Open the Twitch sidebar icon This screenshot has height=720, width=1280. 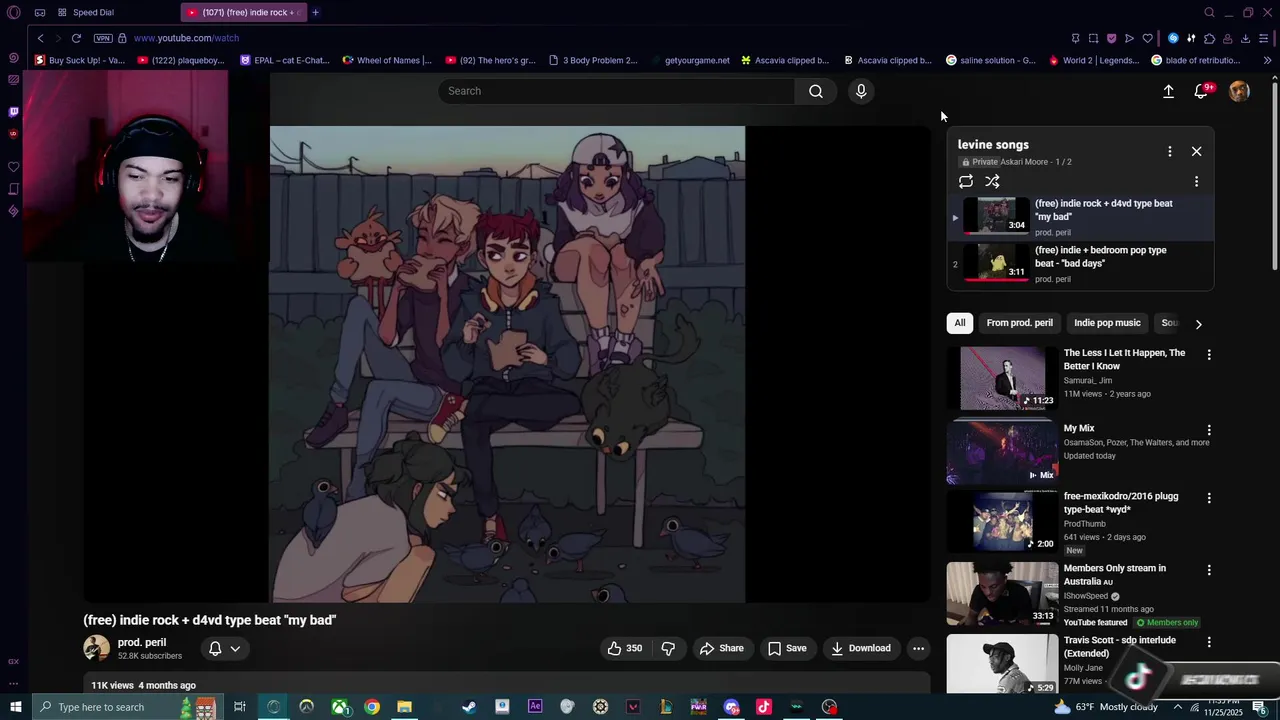point(13,112)
